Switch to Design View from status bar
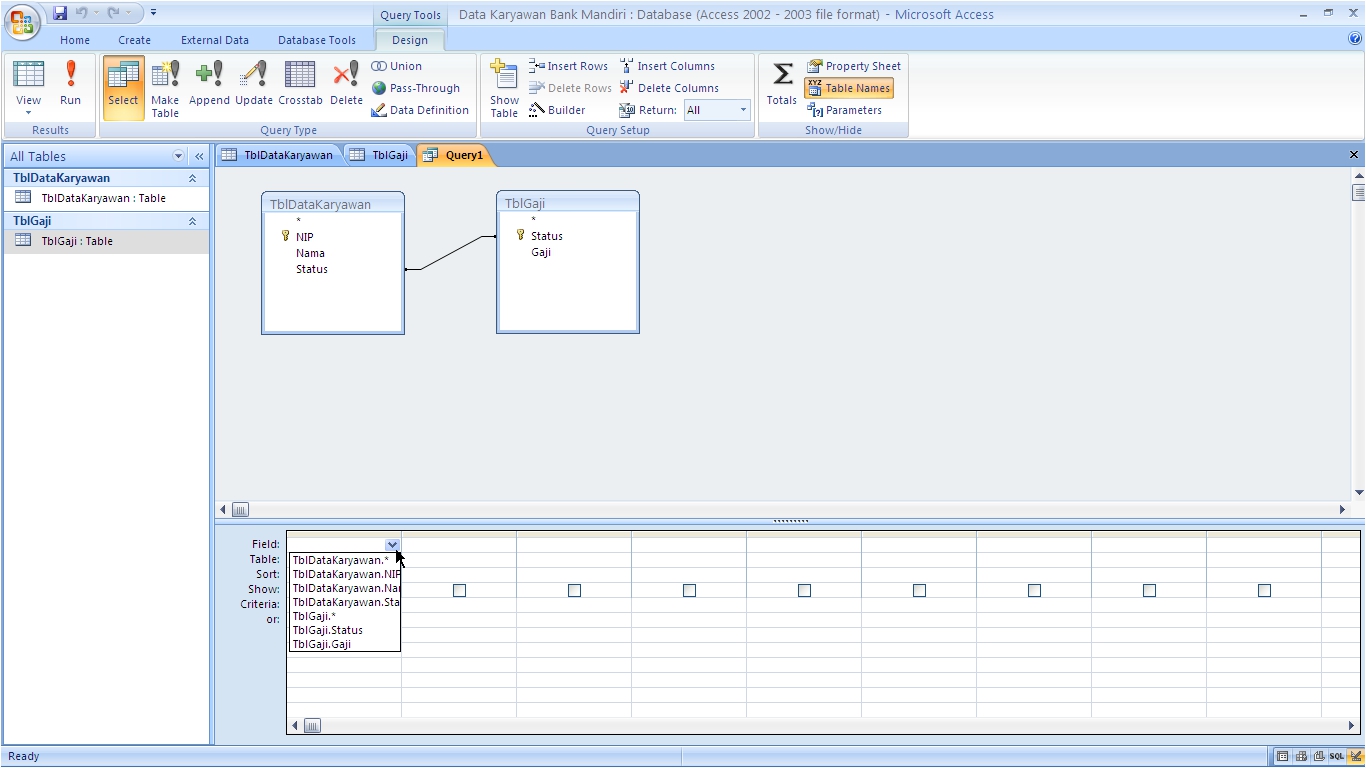Screen dimensions: 1366x768 point(1355,756)
